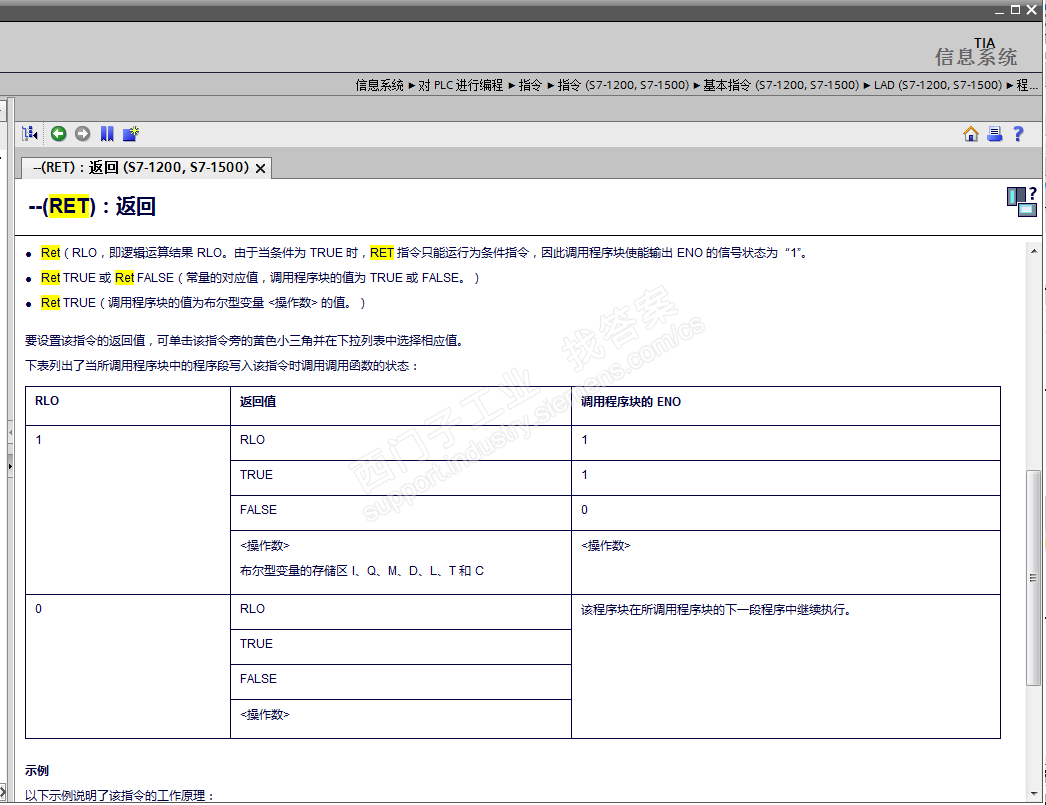Go to the help home page

971,134
